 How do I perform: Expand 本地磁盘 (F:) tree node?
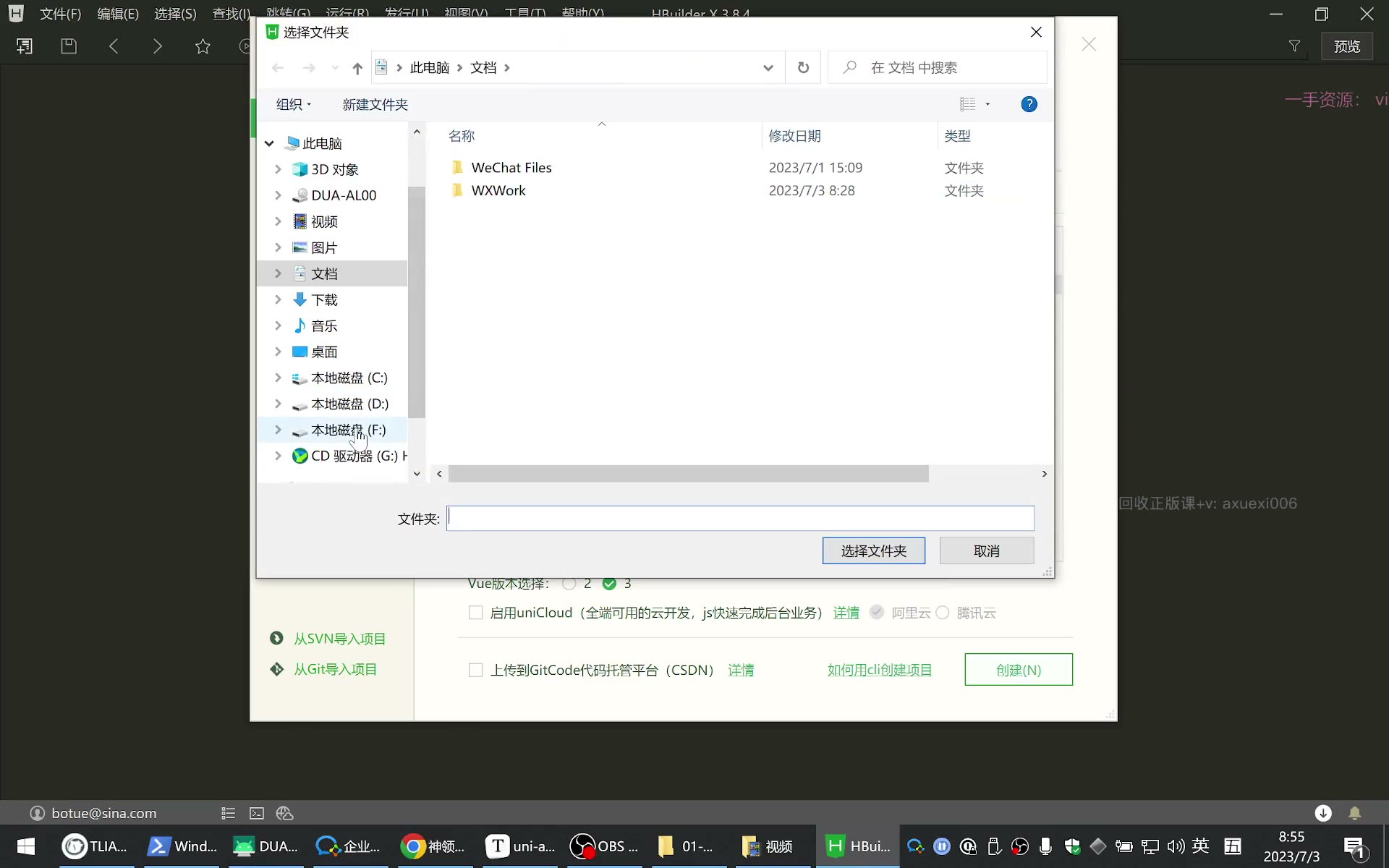tap(278, 430)
